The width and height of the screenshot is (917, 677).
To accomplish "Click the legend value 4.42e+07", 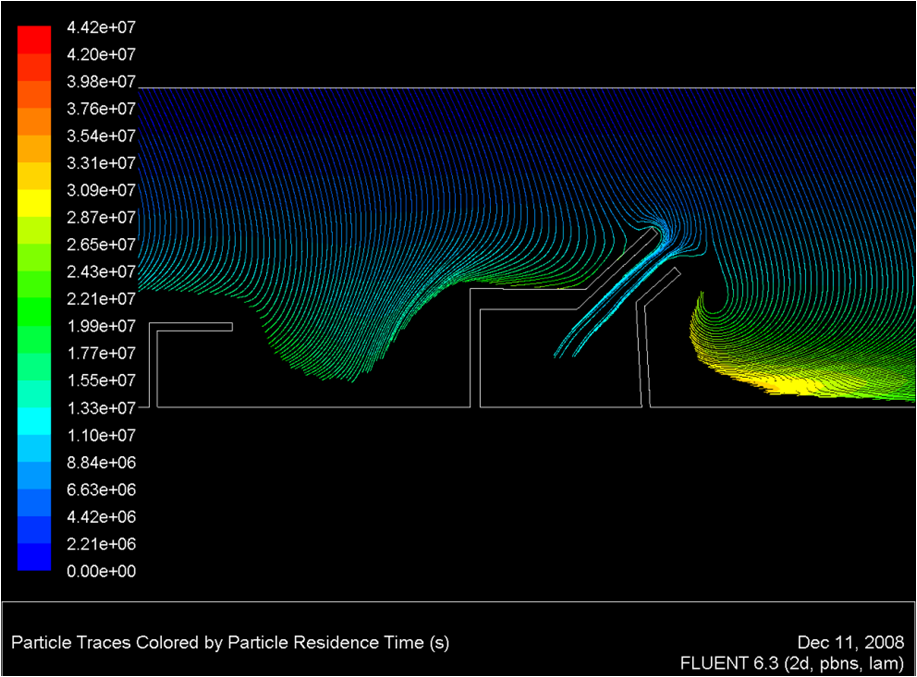I will [101, 27].
